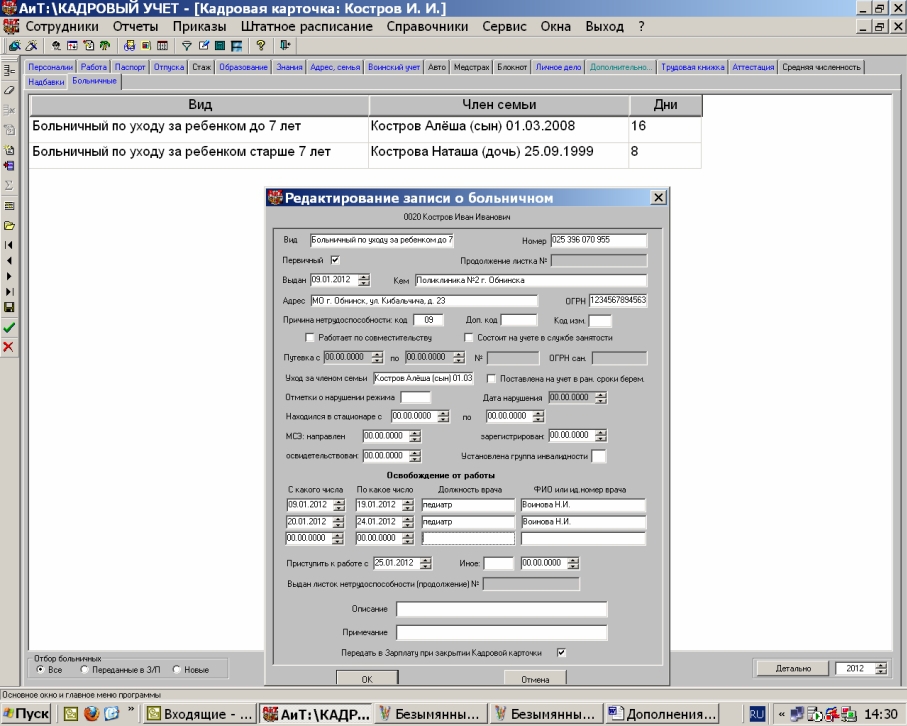Click the tree structure icon atop sidebar
The image size is (907, 726).
[x=9, y=71]
